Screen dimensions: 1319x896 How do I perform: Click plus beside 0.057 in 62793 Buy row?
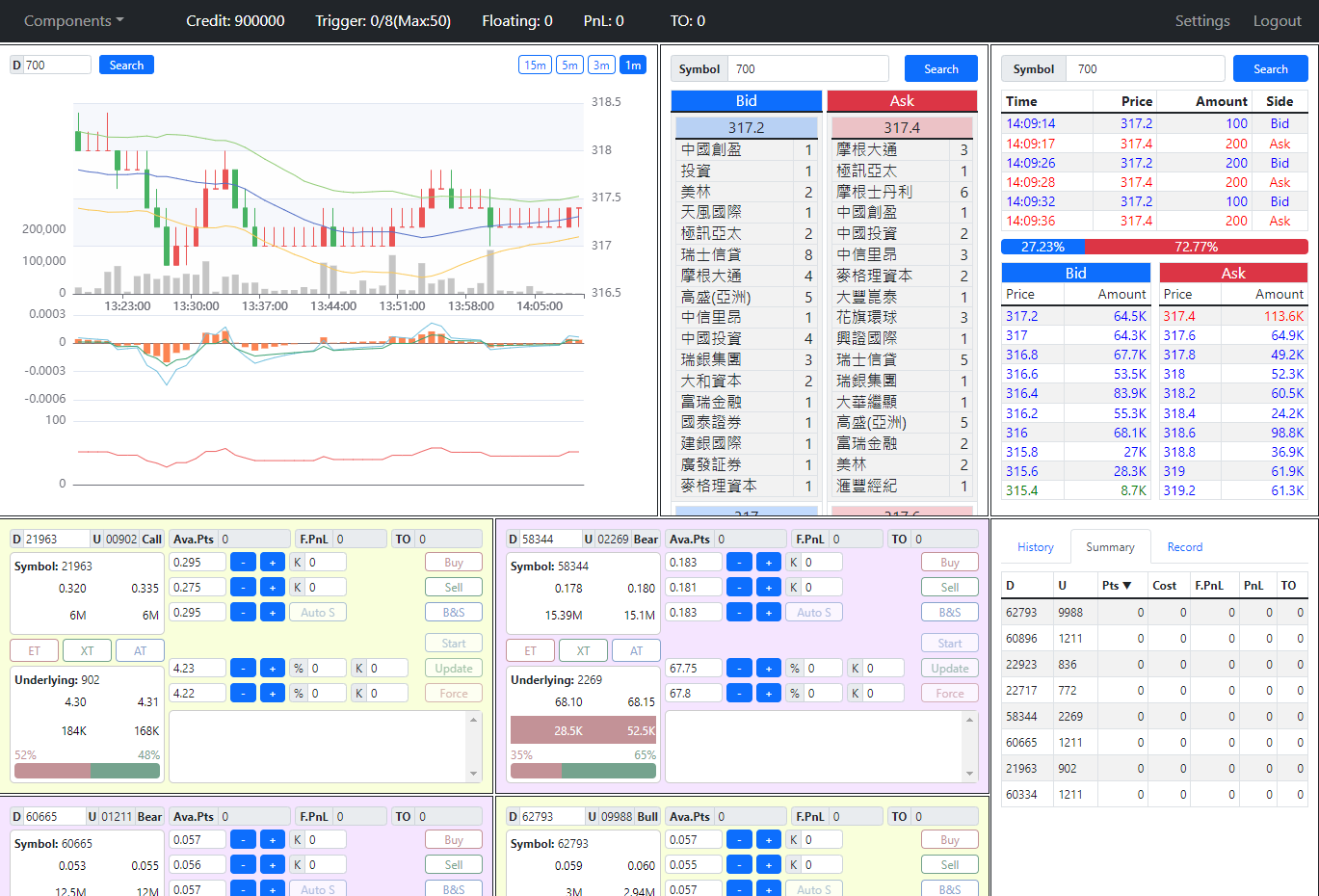(769, 840)
